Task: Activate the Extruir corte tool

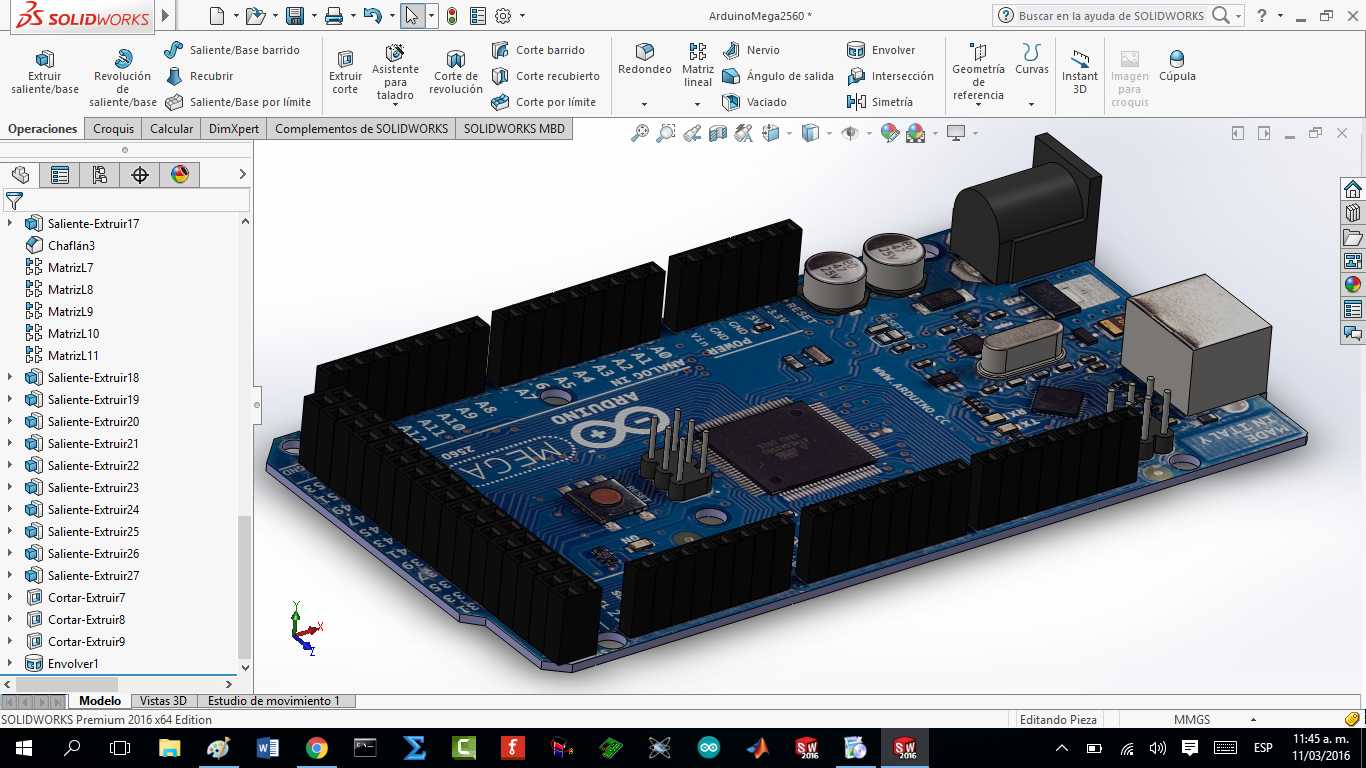Action: [x=345, y=71]
